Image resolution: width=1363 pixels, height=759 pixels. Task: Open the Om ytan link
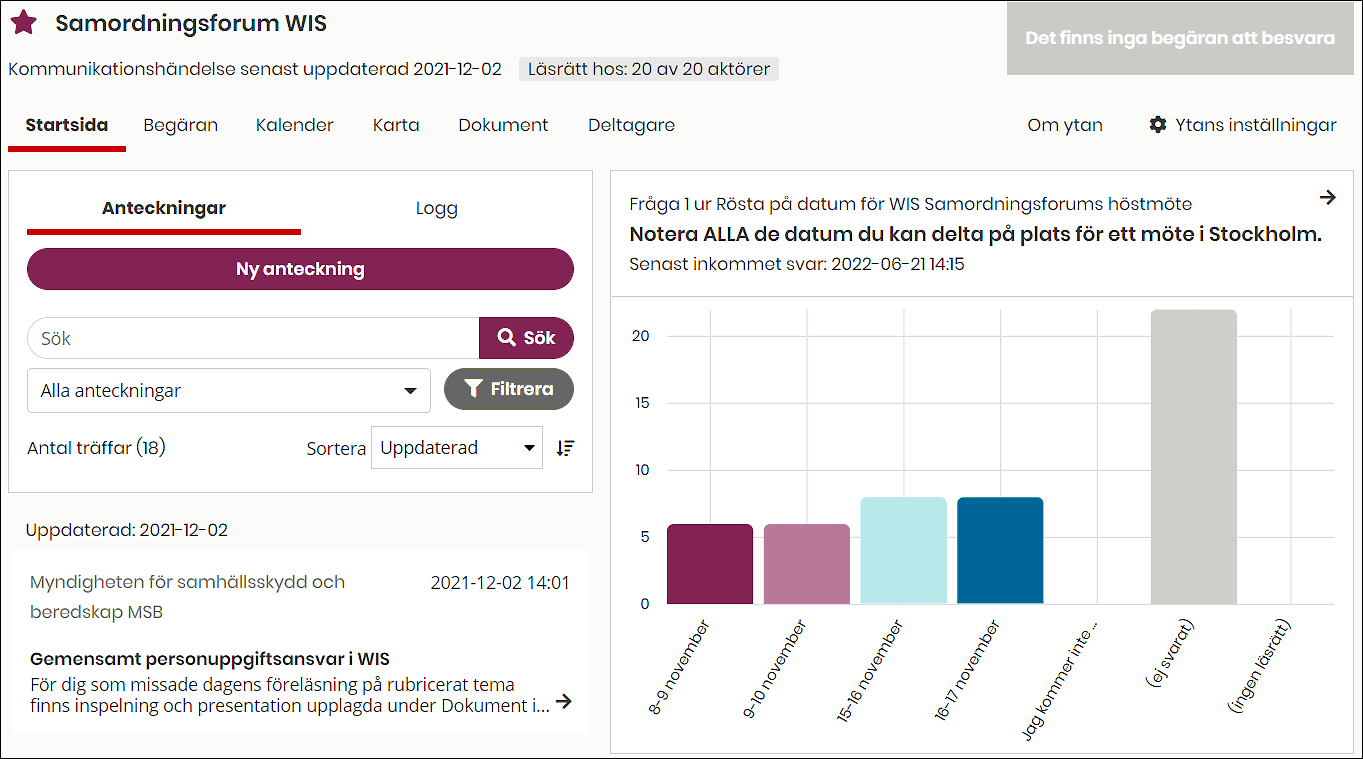click(1064, 125)
